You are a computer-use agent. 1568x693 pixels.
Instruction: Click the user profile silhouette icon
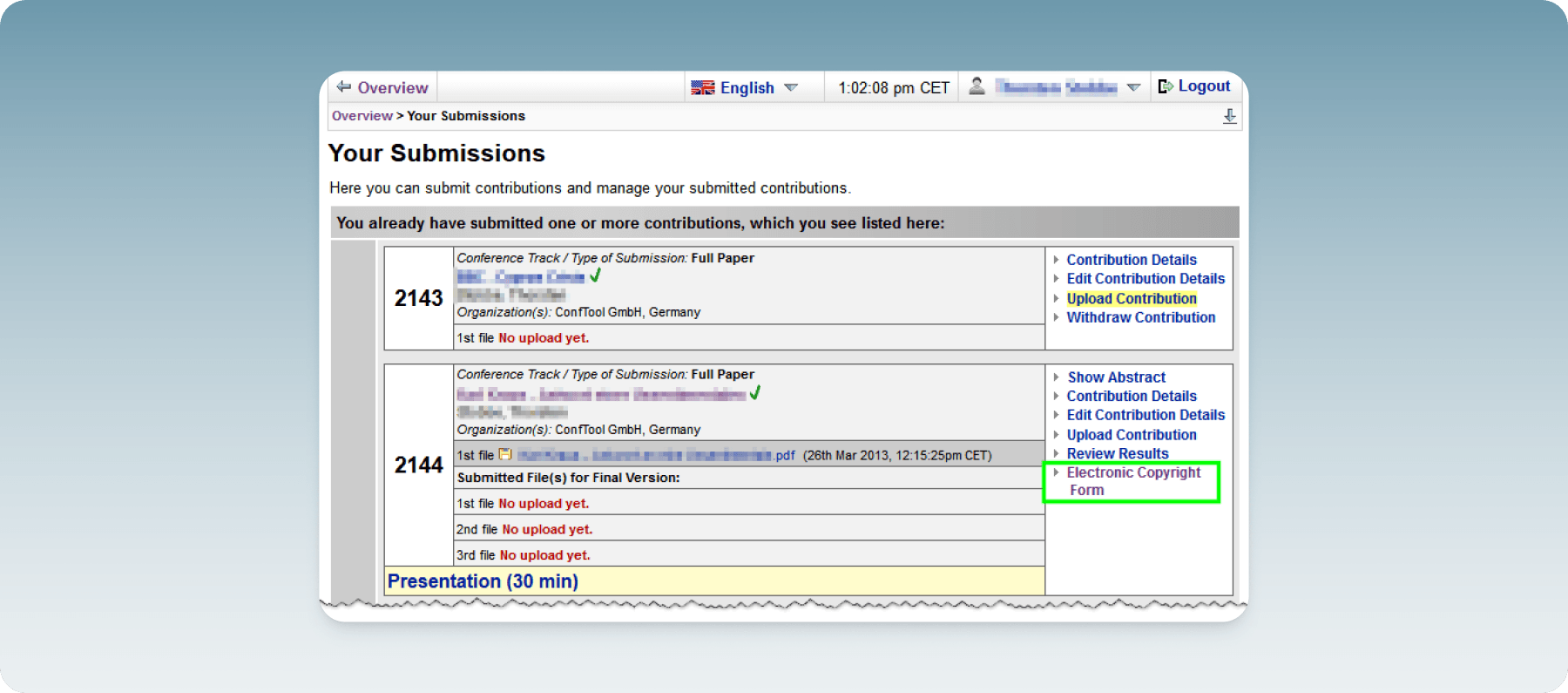click(x=977, y=85)
